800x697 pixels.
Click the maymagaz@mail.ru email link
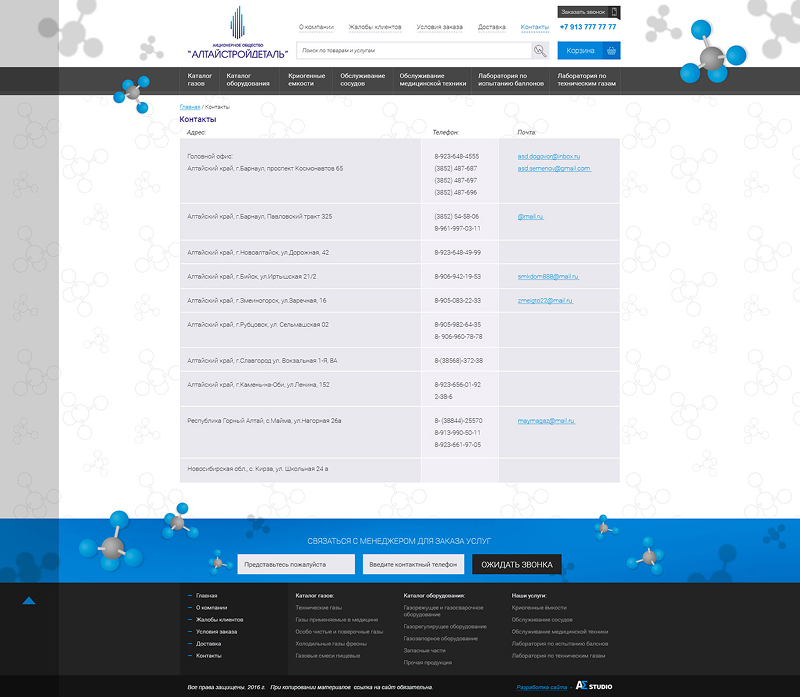tap(546, 421)
